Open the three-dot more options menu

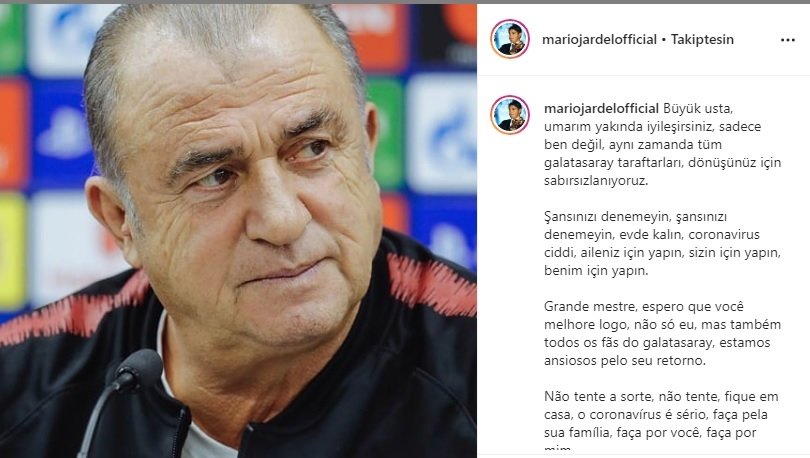tap(787, 40)
